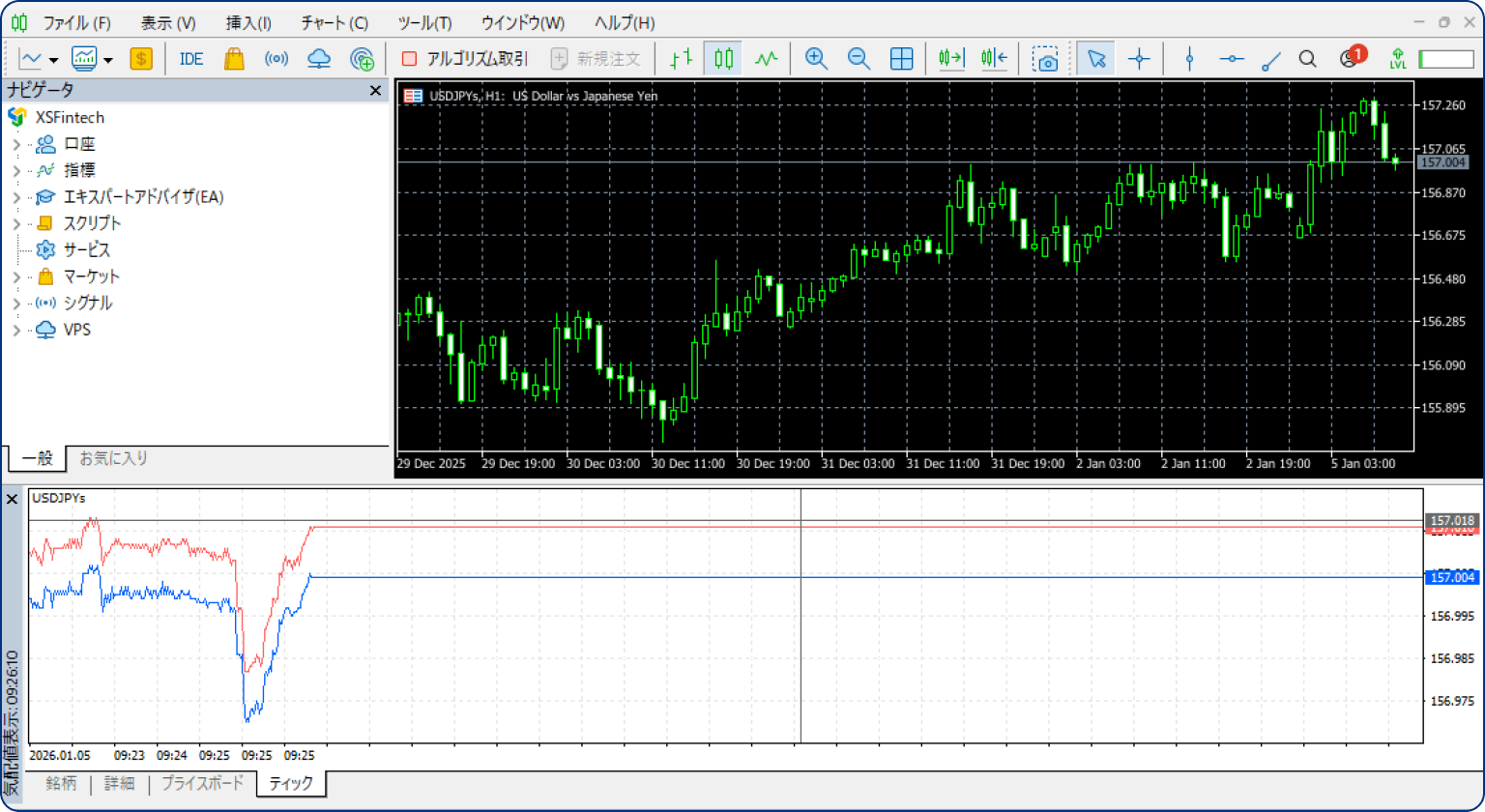This screenshot has height=812, width=1485.
Task: Toggle the Algorithm Trading (アルゴリズム取引) button
Action: 465,59
